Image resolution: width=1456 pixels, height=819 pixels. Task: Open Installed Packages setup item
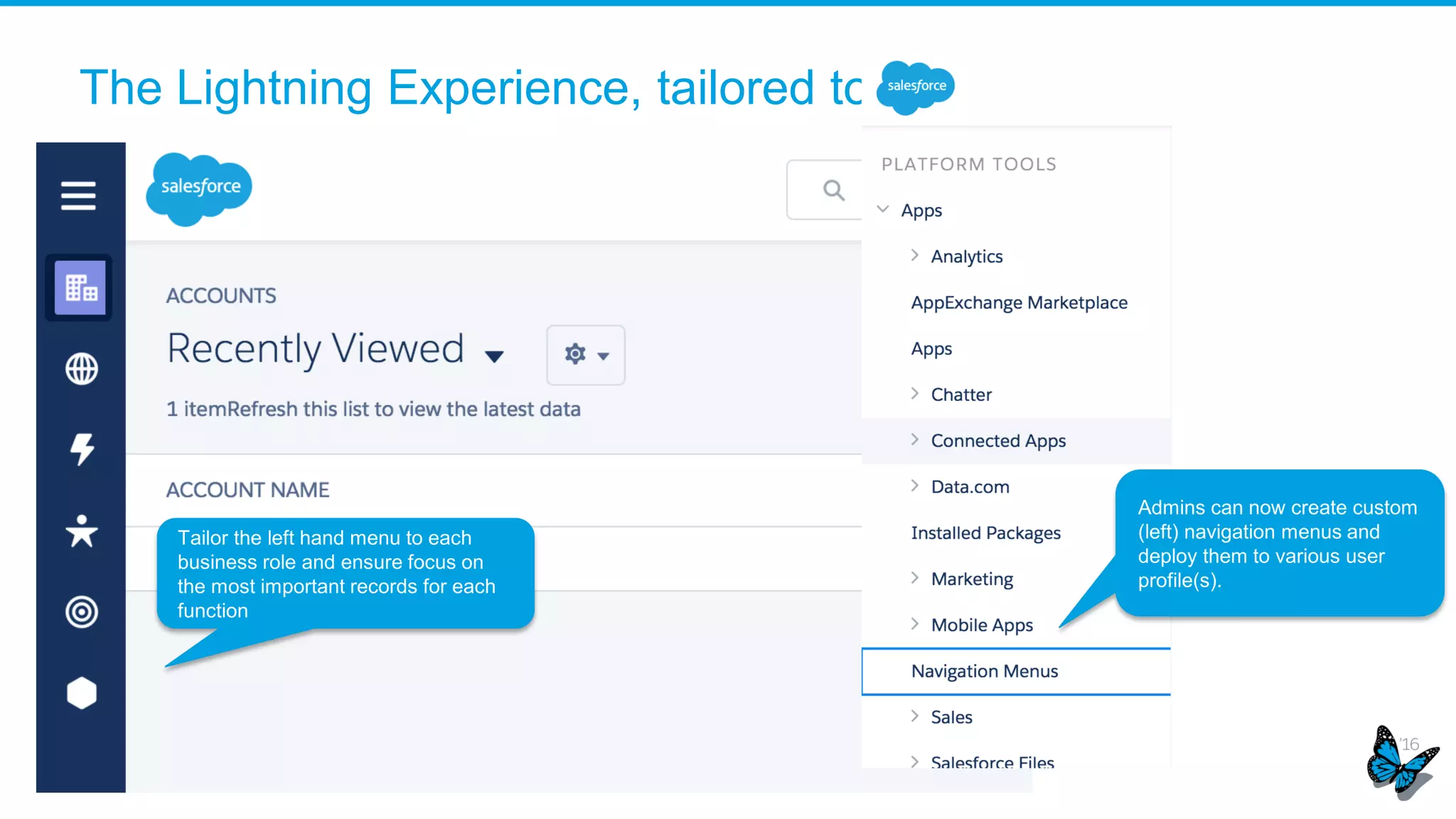point(985,533)
